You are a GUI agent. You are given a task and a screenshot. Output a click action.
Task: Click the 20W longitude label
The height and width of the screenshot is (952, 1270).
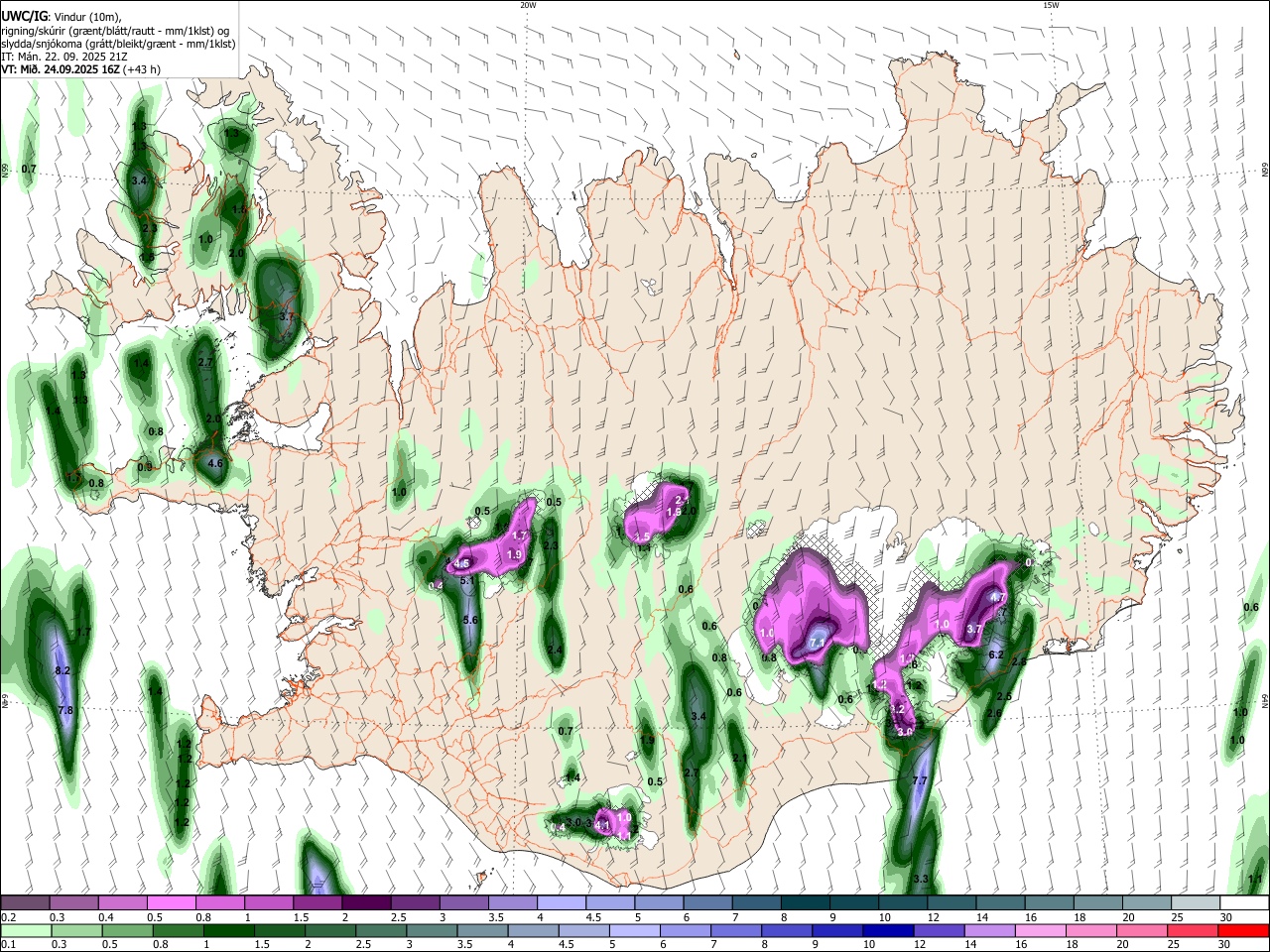point(528,5)
